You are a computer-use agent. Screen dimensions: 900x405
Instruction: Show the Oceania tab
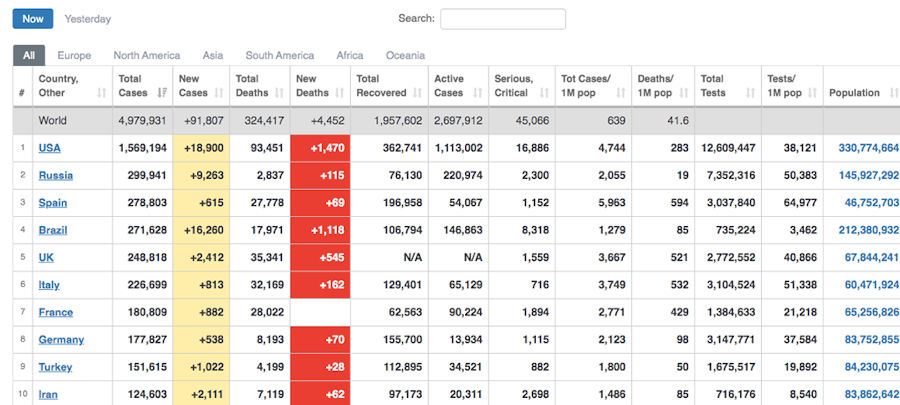click(405, 56)
